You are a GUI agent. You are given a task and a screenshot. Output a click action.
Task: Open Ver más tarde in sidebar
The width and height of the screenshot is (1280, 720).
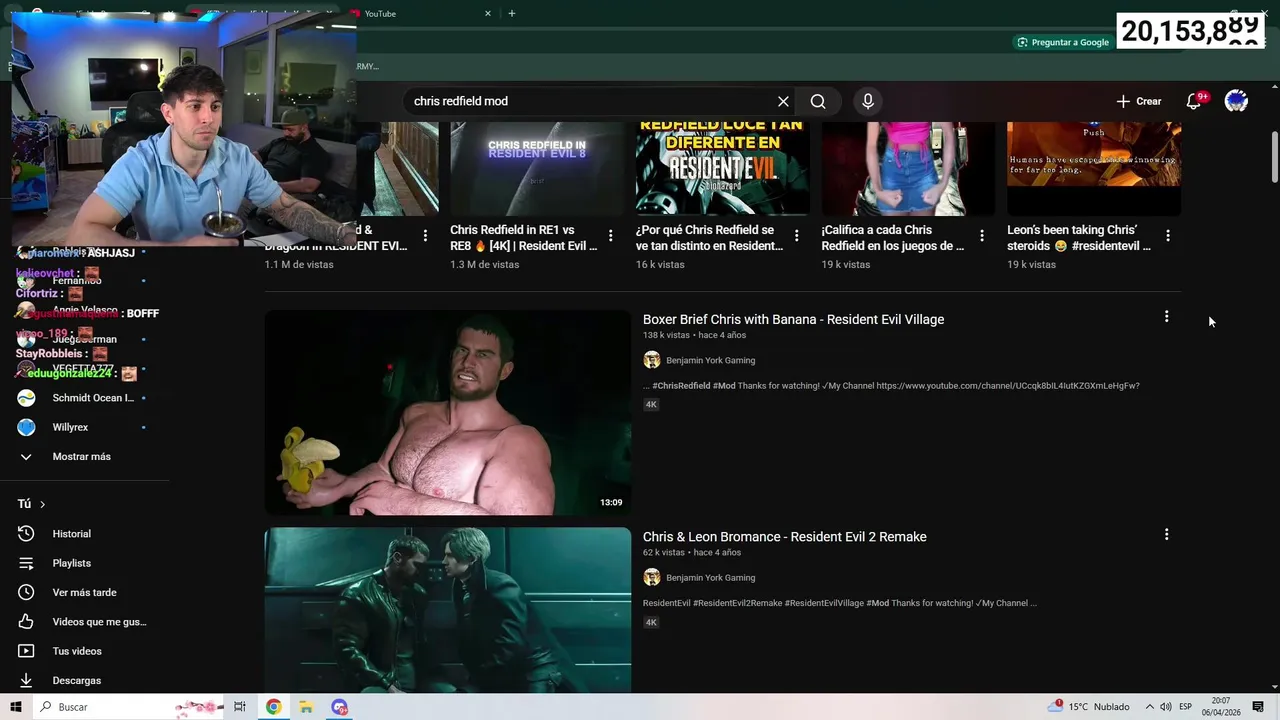point(85,592)
